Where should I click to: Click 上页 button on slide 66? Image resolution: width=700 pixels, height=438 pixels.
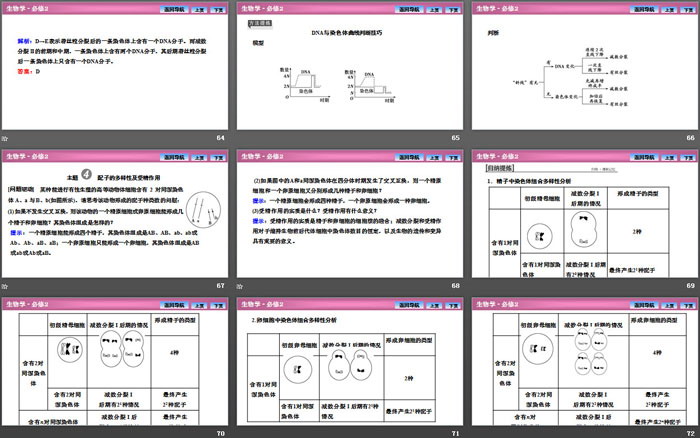coord(669,9)
